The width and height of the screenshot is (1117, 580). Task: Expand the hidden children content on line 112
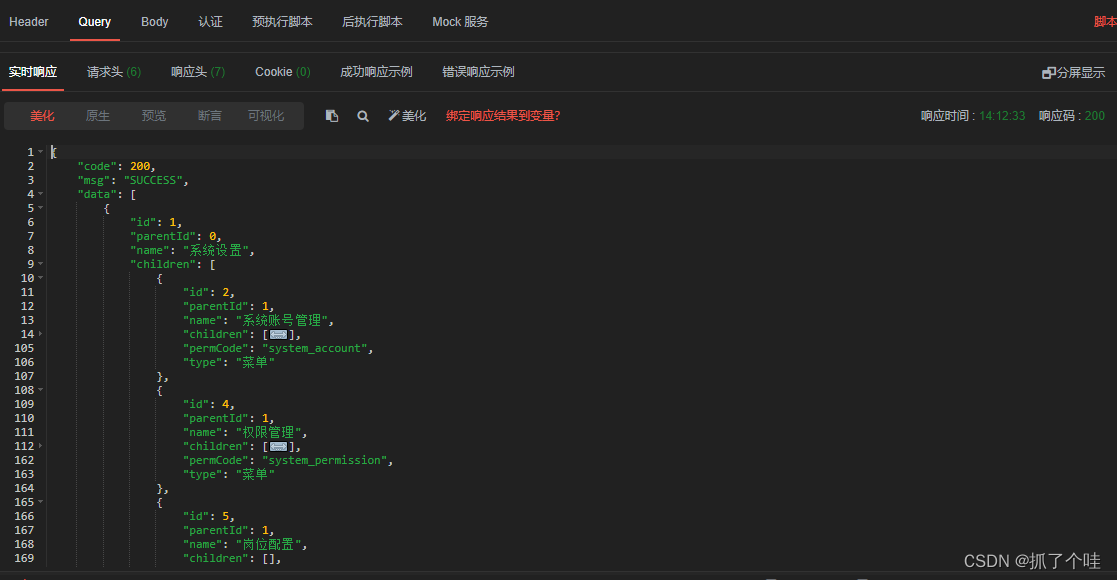[x=278, y=446]
